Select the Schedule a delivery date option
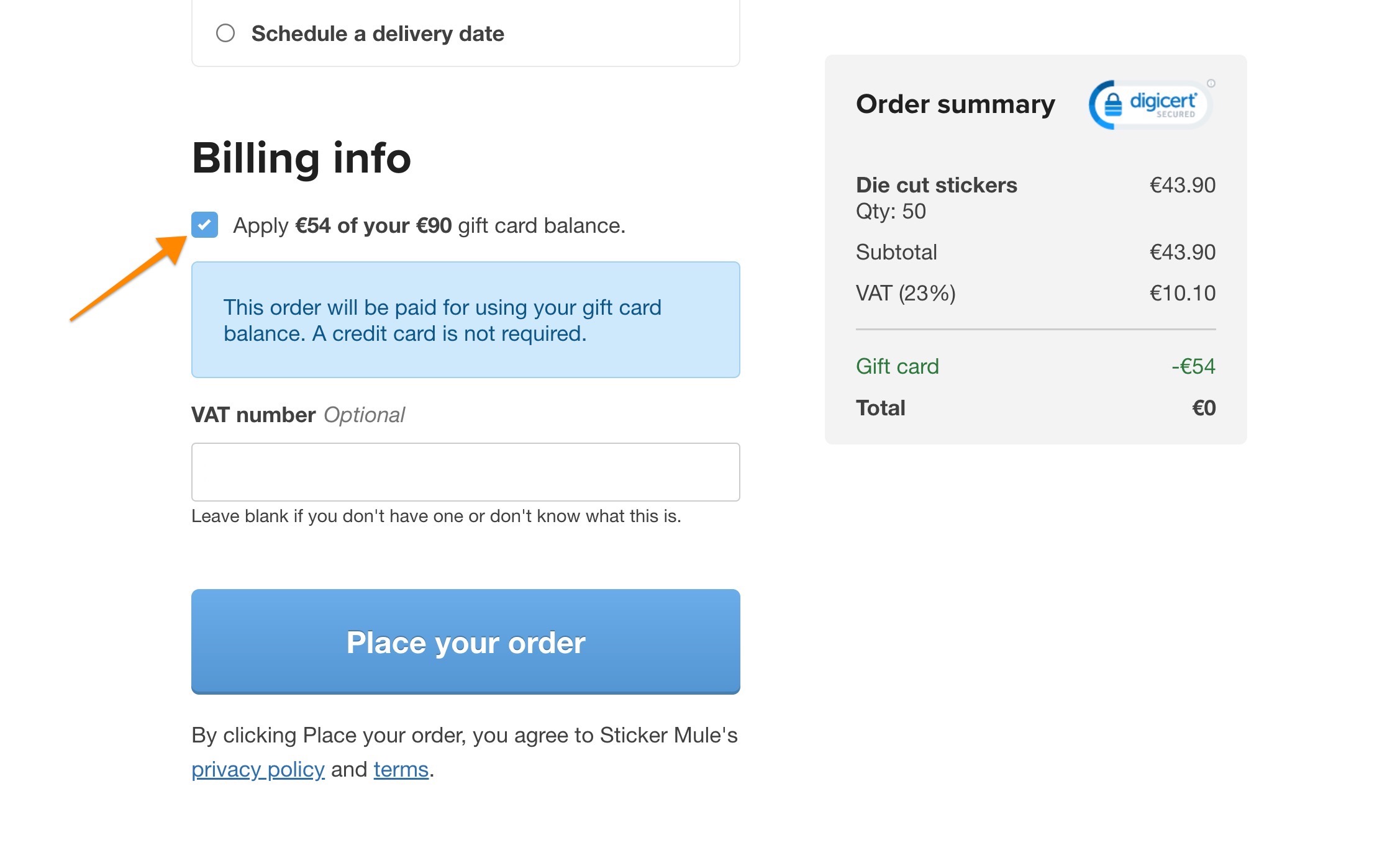The height and width of the screenshot is (848, 1400). point(226,32)
